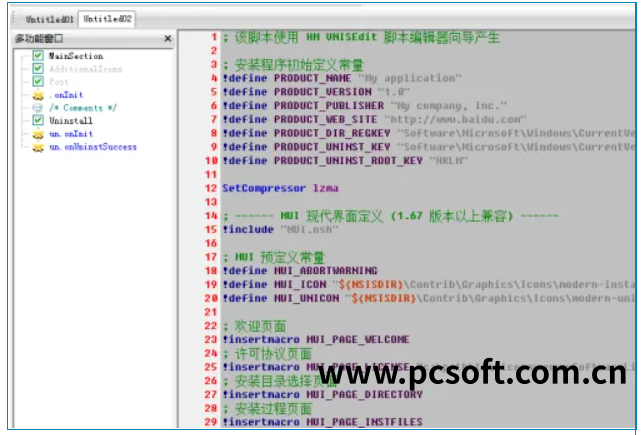Click line number 12 in the gutter
642x435 pixels.
click(211, 187)
